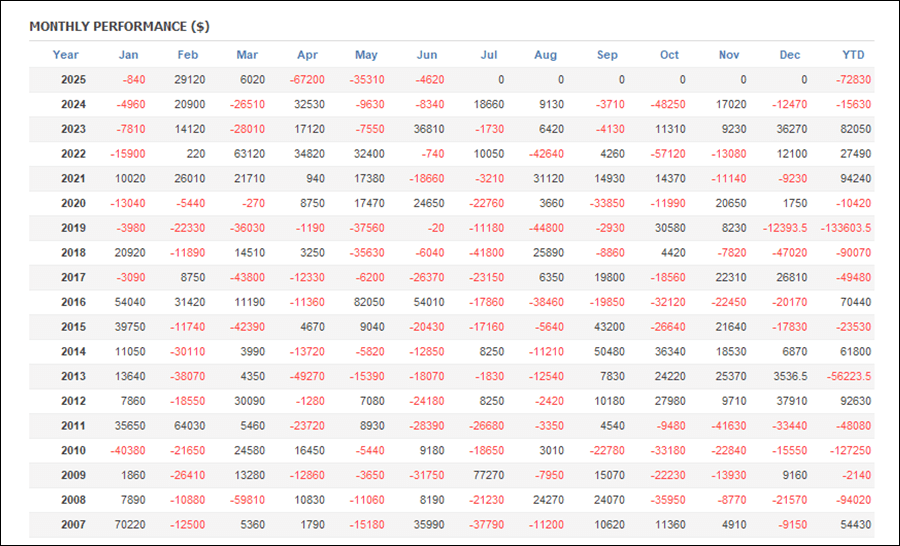Click the 2025 YTD value -72830
This screenshot has width=900, height=546.
[x=854, y=80]
